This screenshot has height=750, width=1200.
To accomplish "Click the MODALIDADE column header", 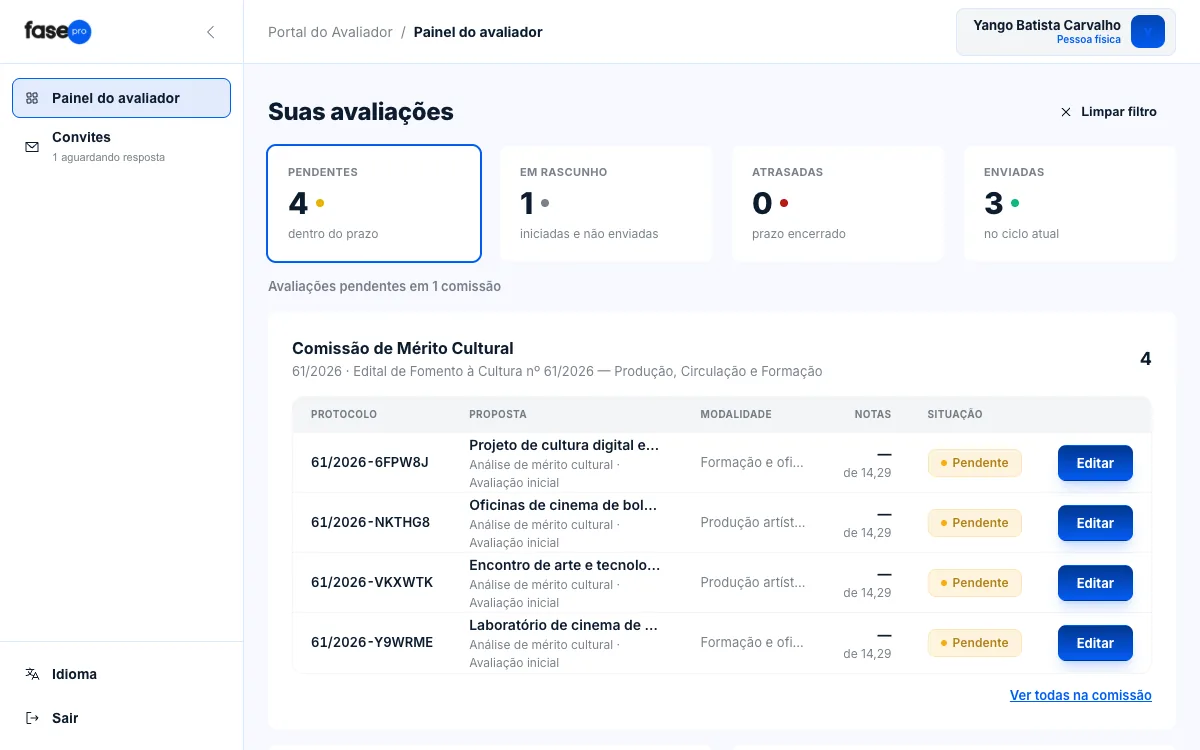I will coord(736,414).
